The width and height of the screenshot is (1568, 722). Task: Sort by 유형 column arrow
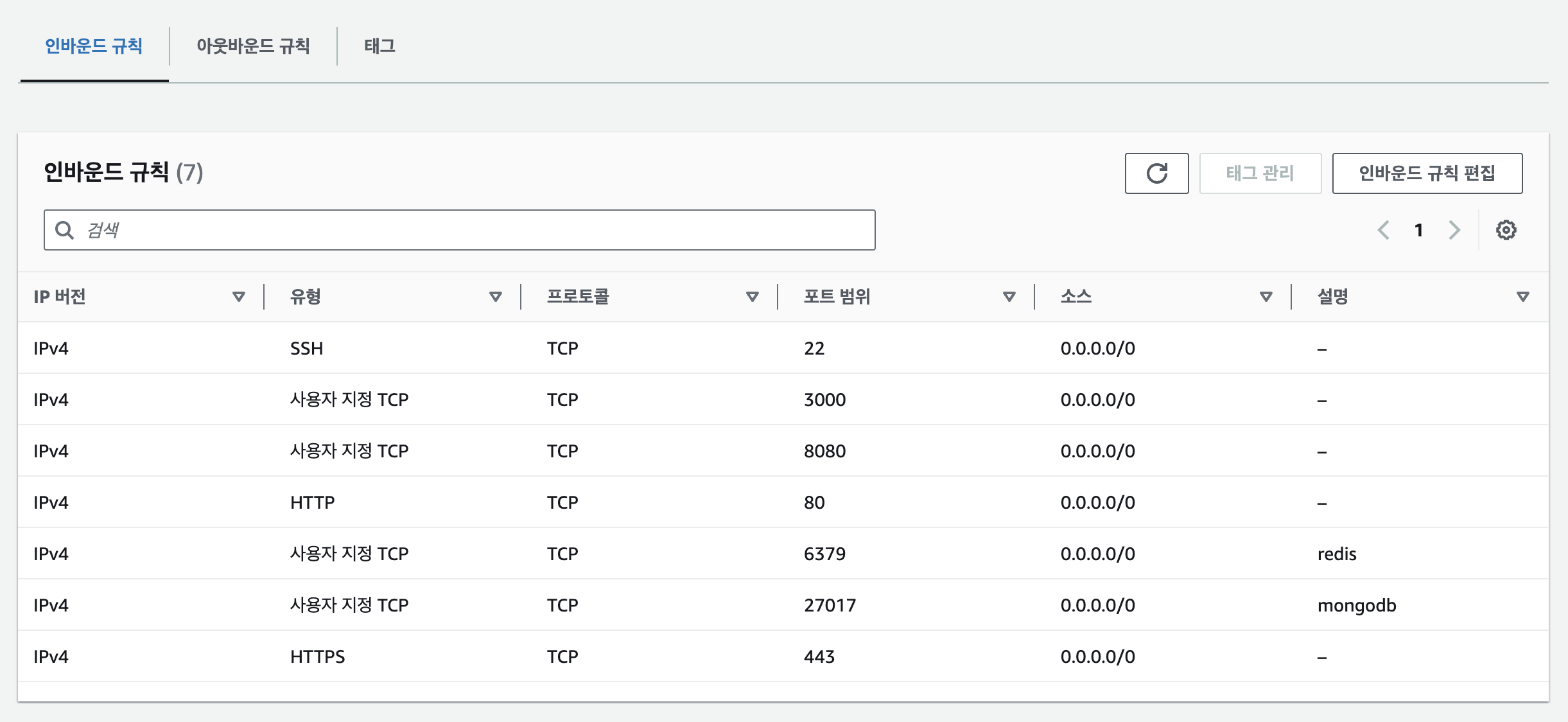[x=495, y=297]
